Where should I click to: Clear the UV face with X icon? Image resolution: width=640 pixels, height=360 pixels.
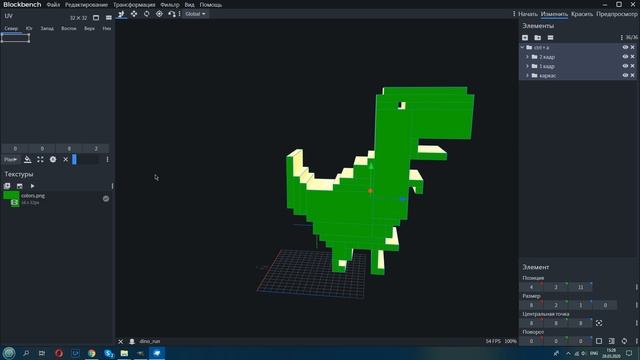65,160
